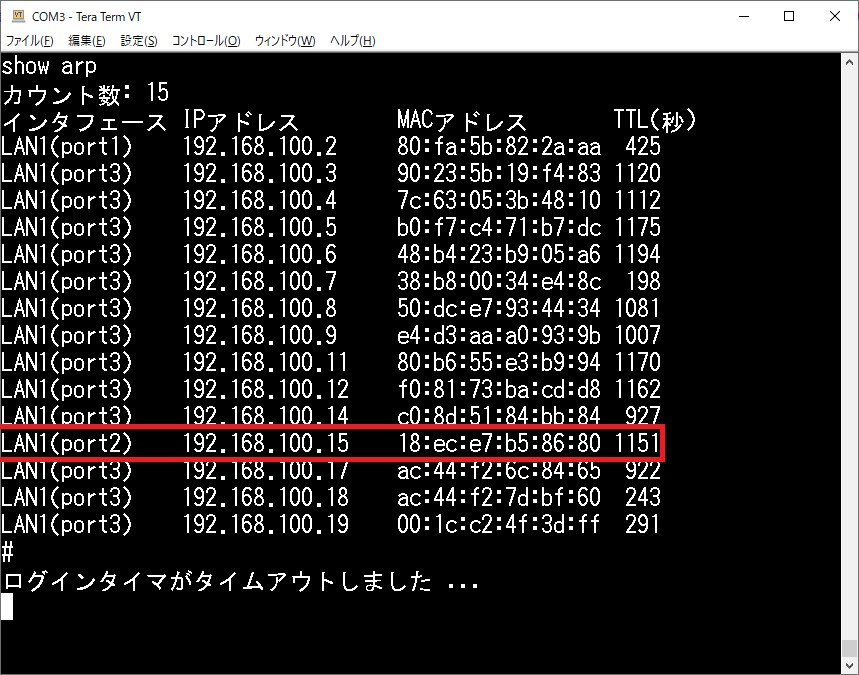Click TTL value 291

[x=643, y=524]
